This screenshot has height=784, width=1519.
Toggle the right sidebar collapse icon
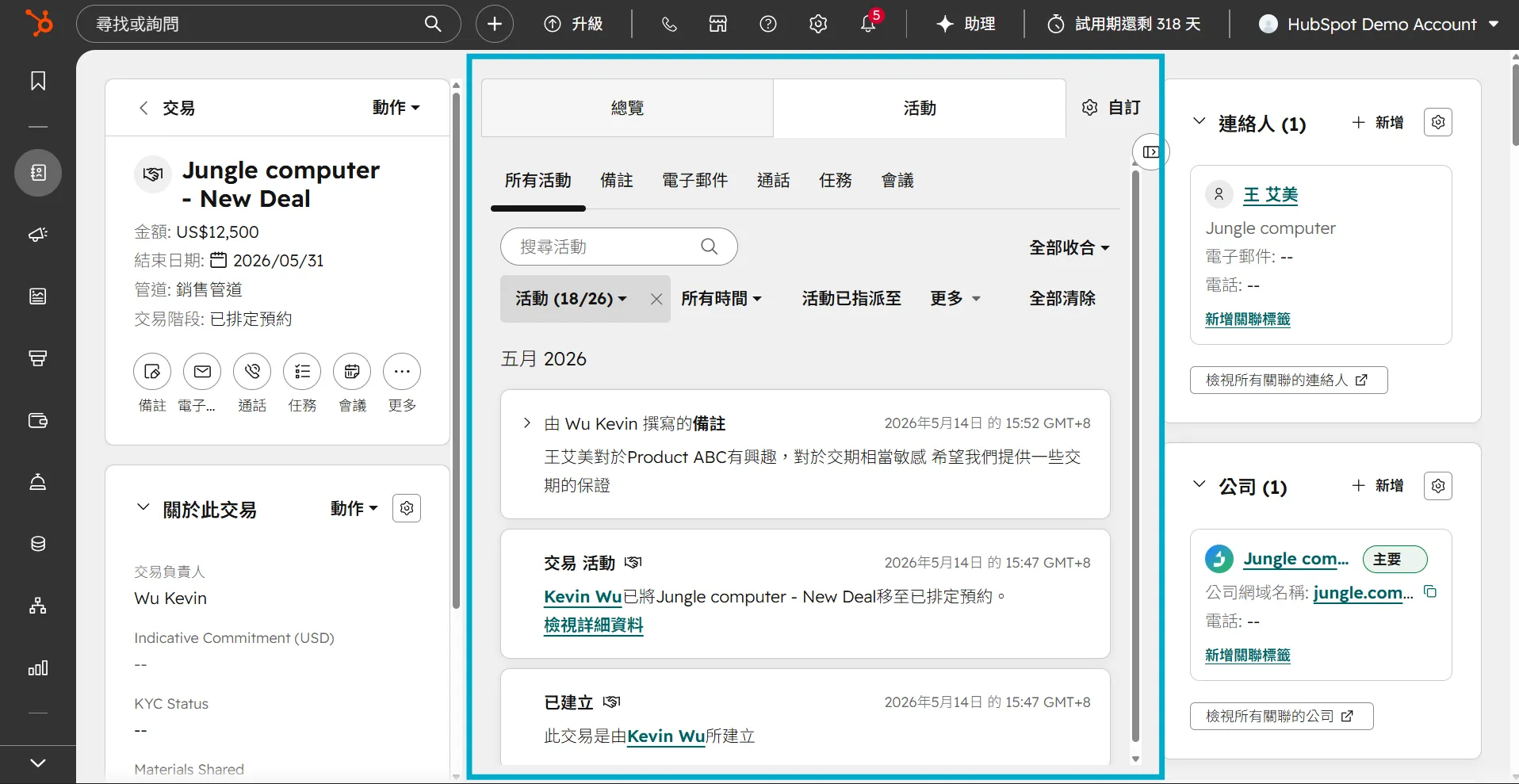[1151, 151]
